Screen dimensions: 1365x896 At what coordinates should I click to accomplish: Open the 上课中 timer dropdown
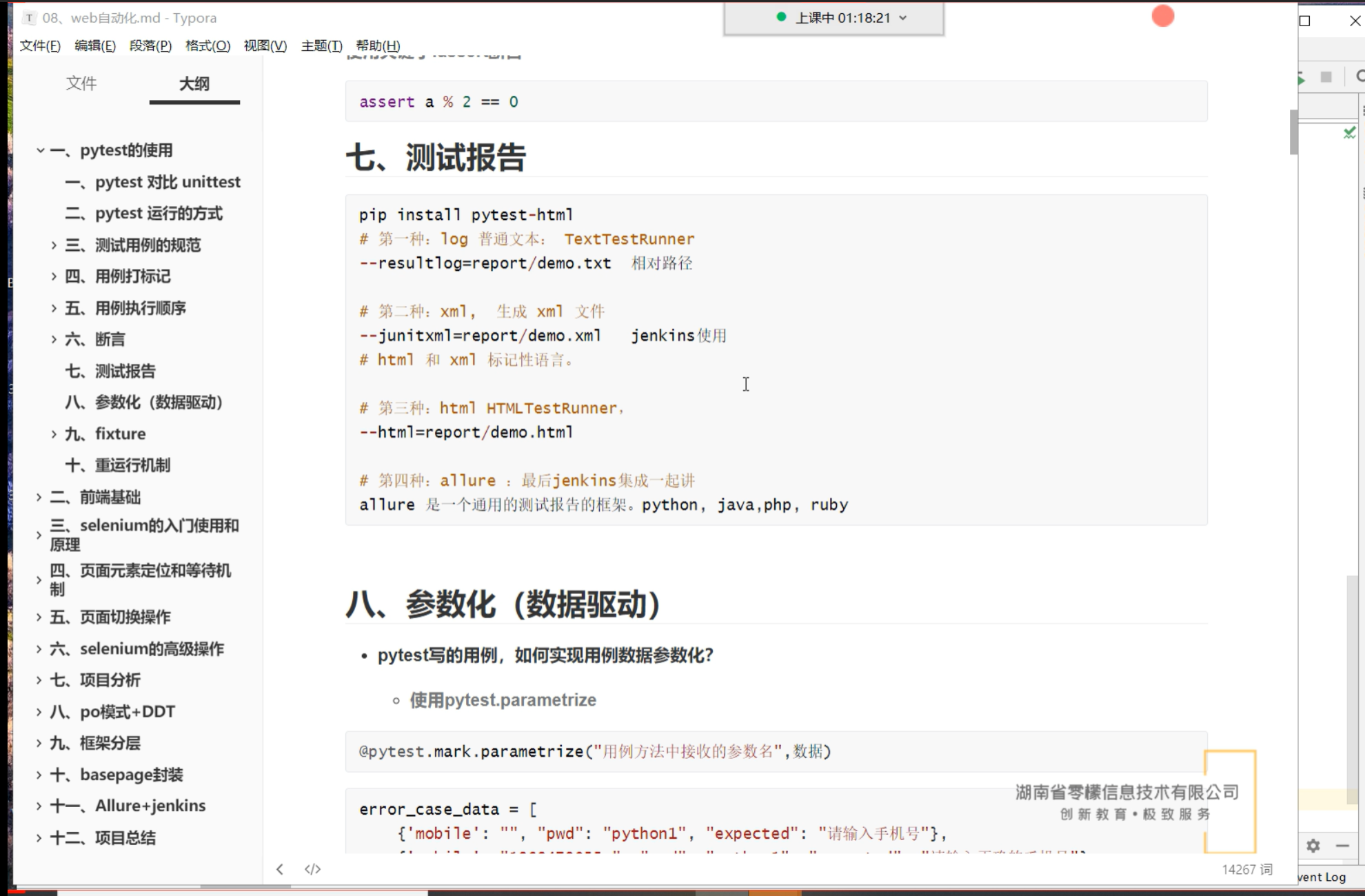[x=903, y=18]
